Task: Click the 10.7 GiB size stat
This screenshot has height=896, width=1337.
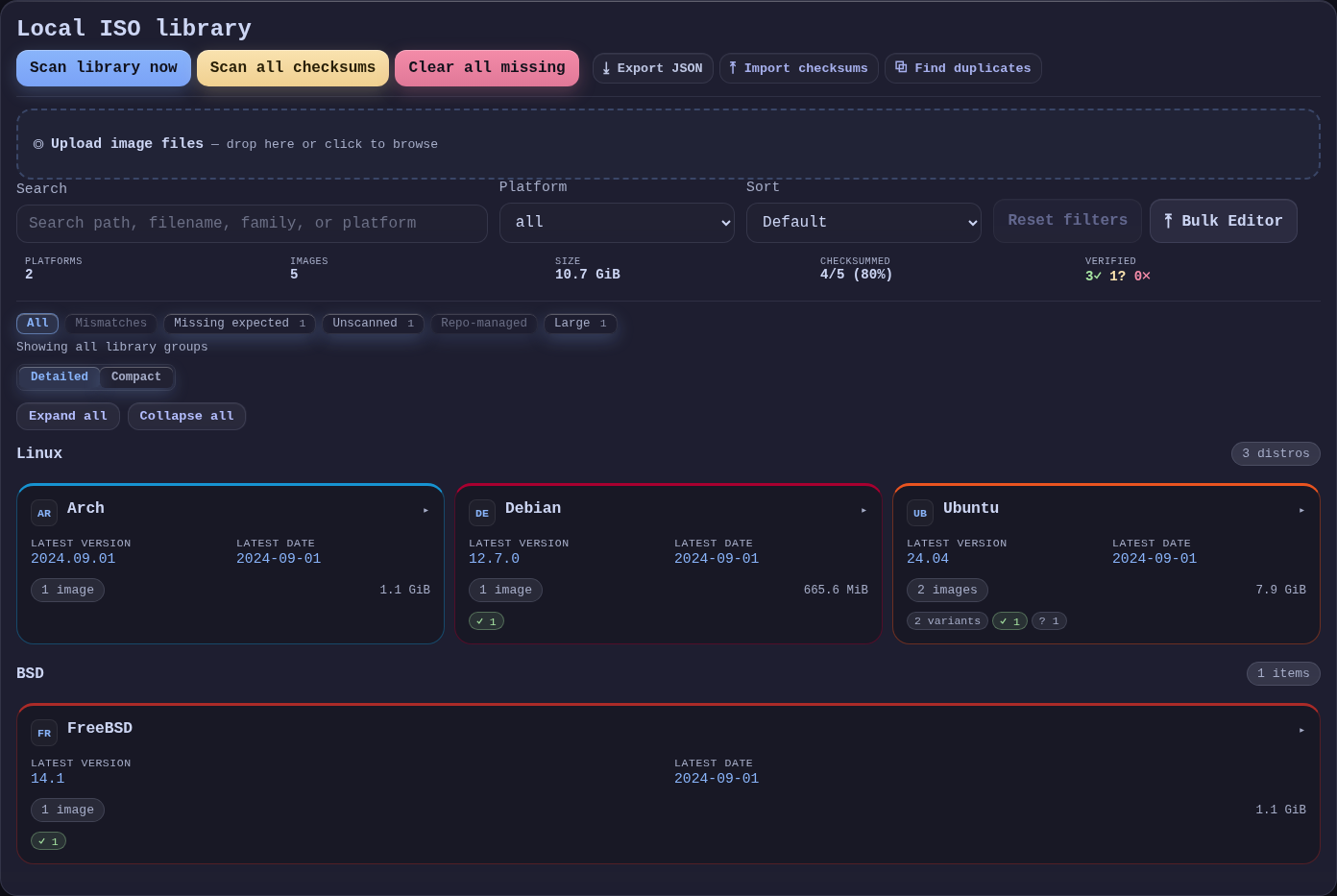Action: tap(588, 275)
